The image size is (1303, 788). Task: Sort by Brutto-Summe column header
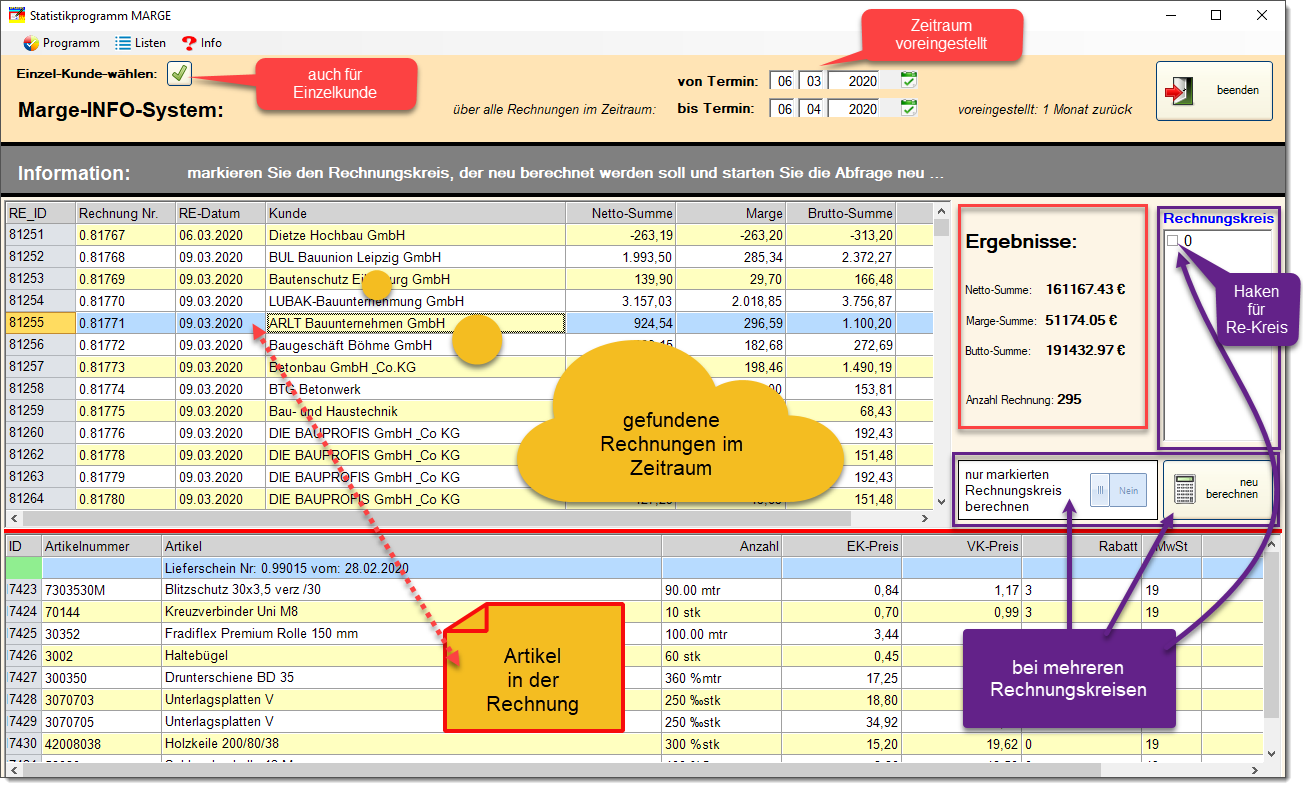coord(841,213)
